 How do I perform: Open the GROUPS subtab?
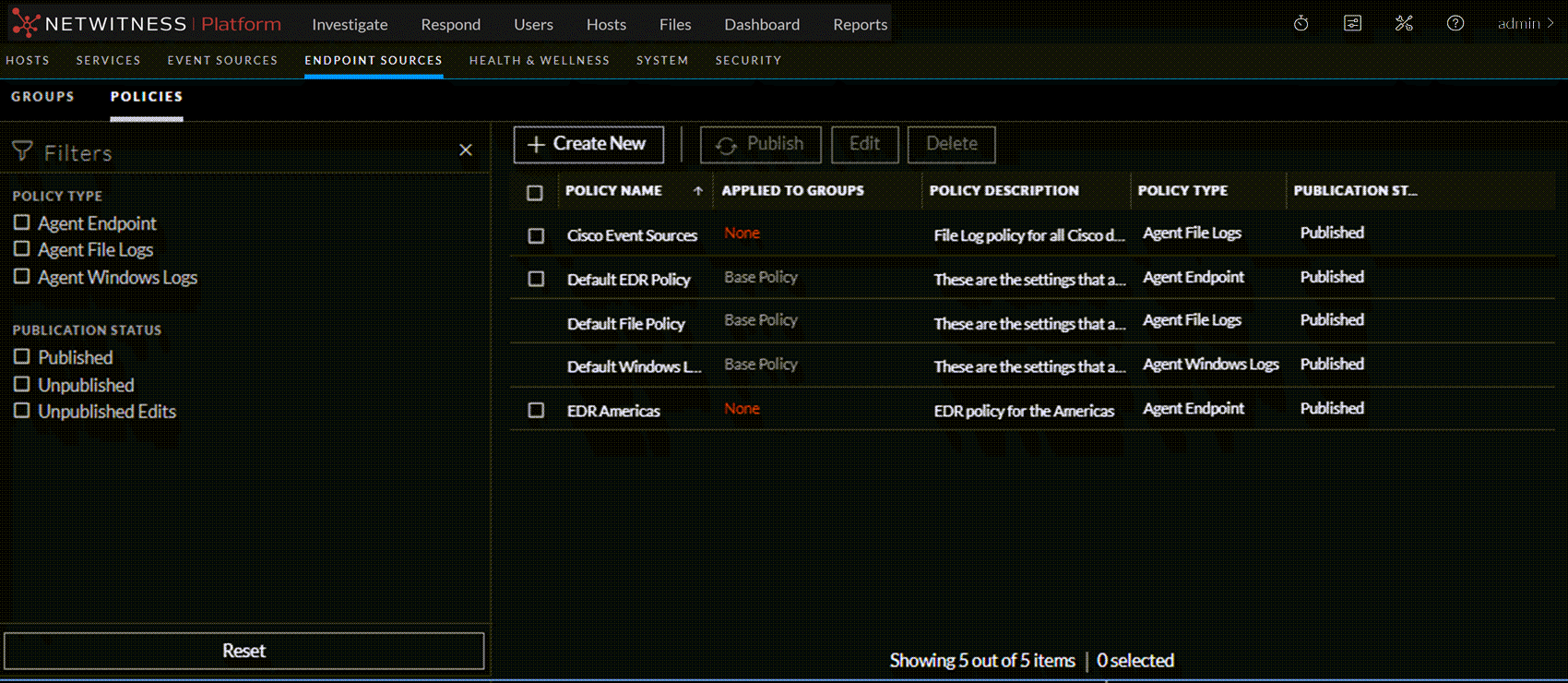click(42, 96)
